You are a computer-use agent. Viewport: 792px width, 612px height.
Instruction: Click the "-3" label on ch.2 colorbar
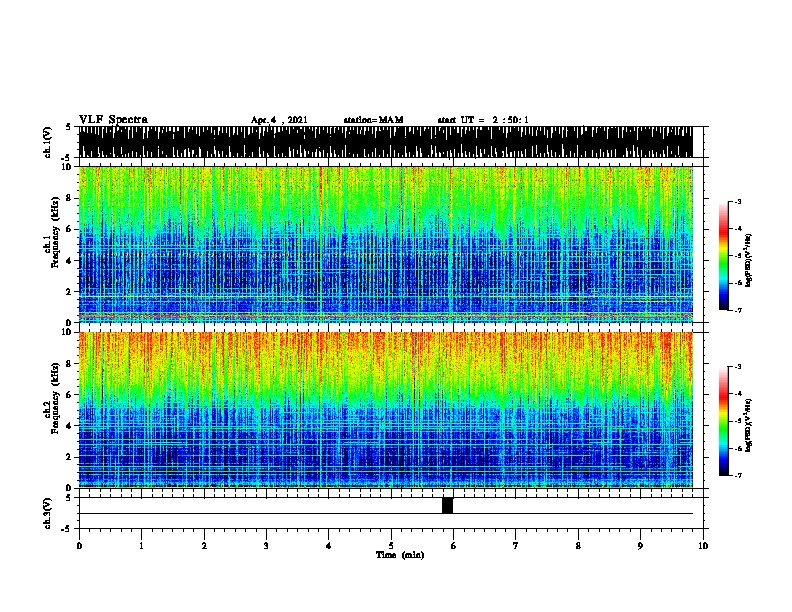coord(738,367)
